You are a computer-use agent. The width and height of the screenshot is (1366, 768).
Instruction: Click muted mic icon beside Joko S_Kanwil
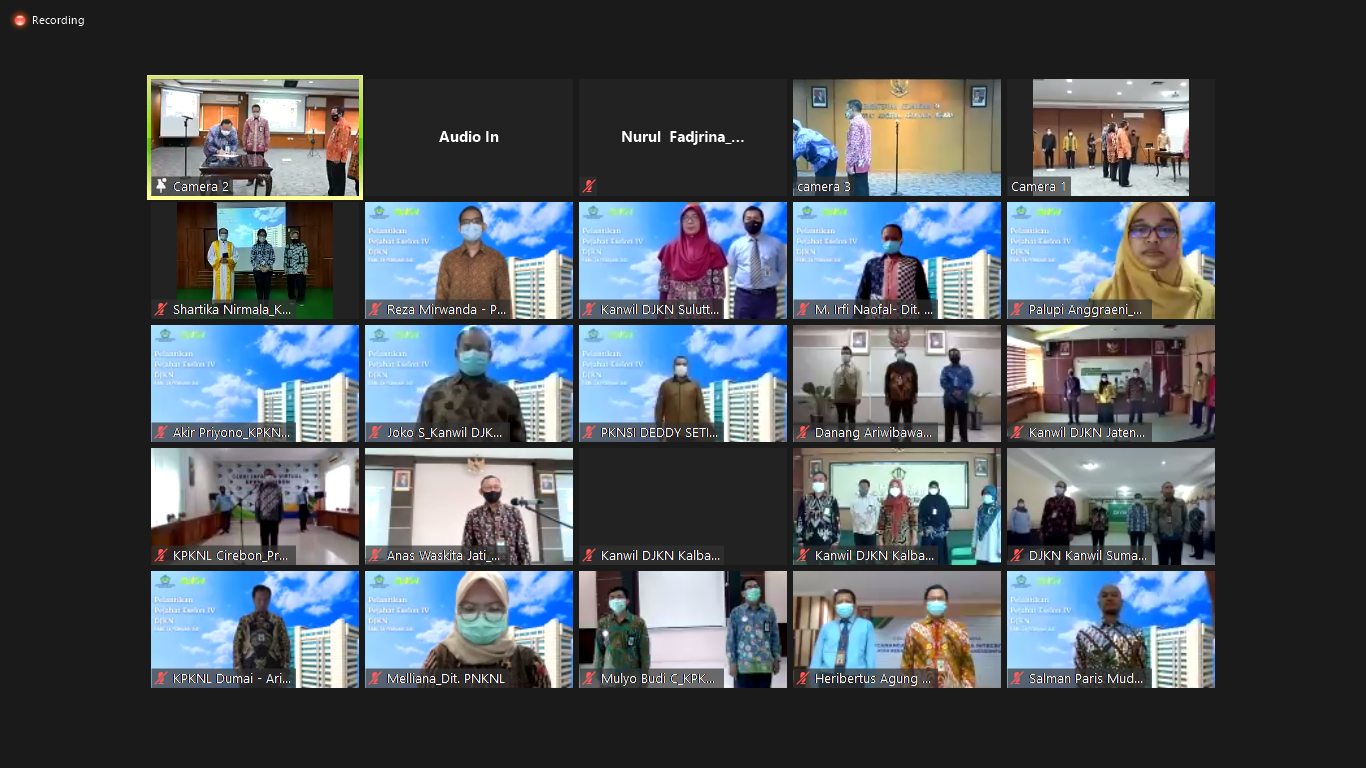(x=375, y=433)
